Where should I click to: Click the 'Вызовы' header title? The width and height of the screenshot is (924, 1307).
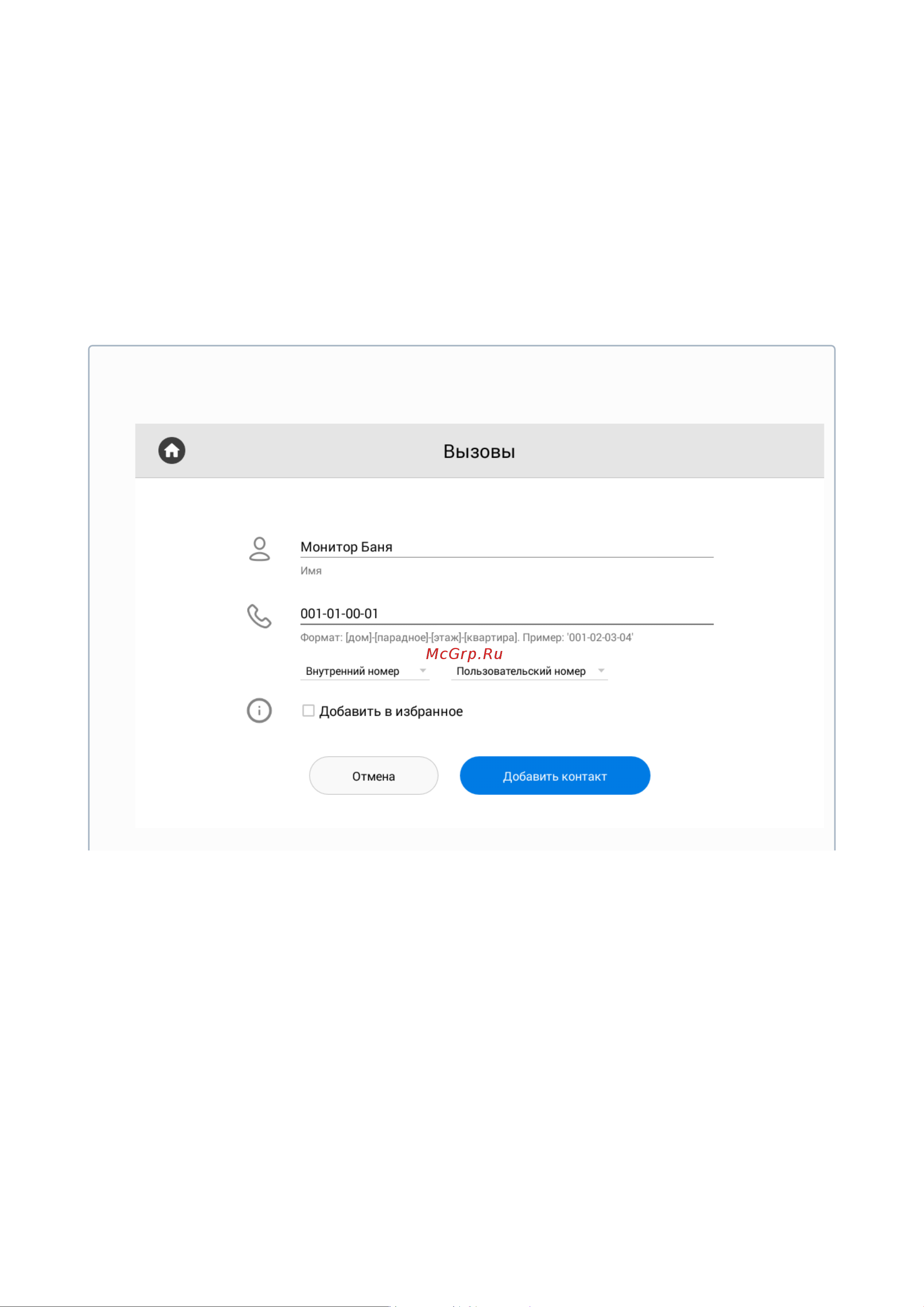tap(479, 452)
